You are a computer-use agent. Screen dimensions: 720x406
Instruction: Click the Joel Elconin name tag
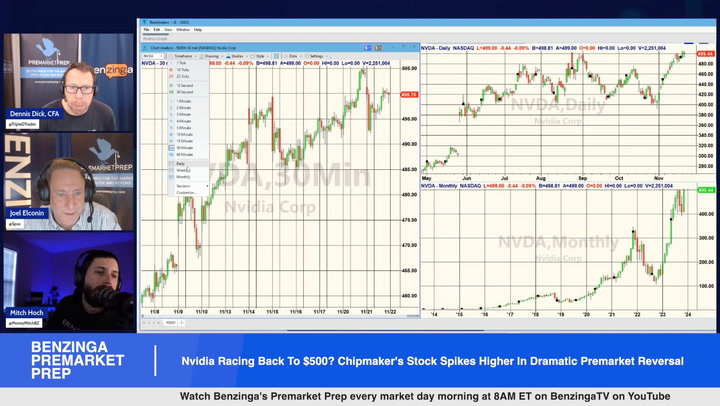(27, 213)
